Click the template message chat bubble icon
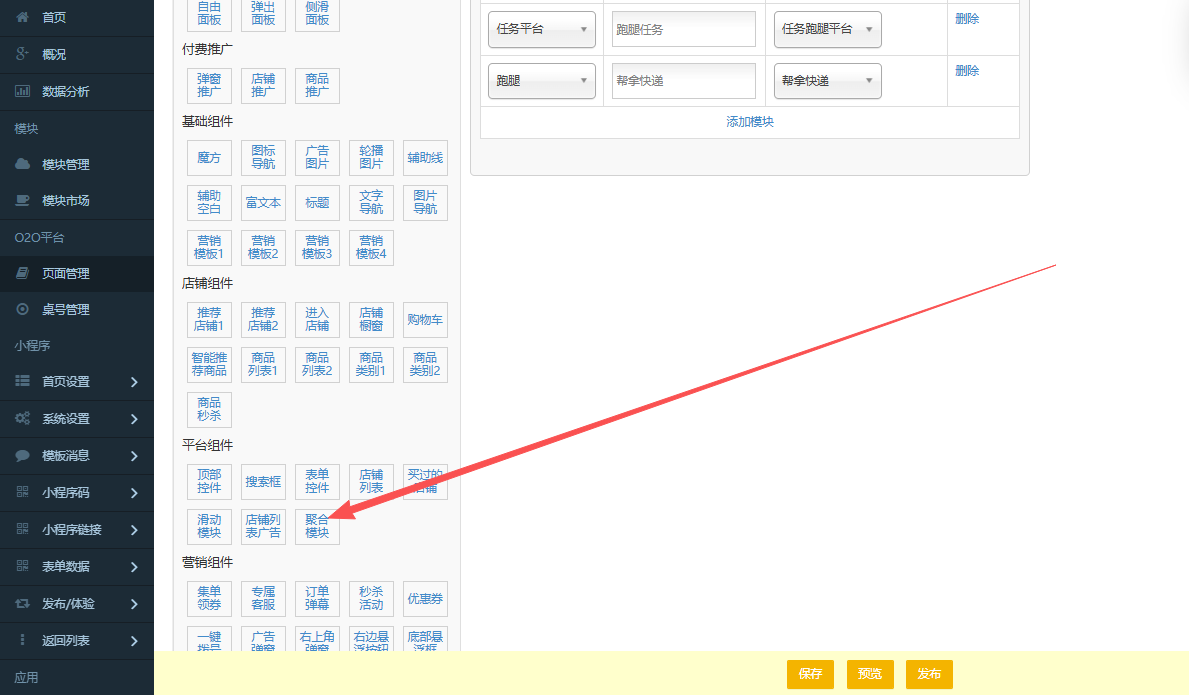 click(22, 455)
